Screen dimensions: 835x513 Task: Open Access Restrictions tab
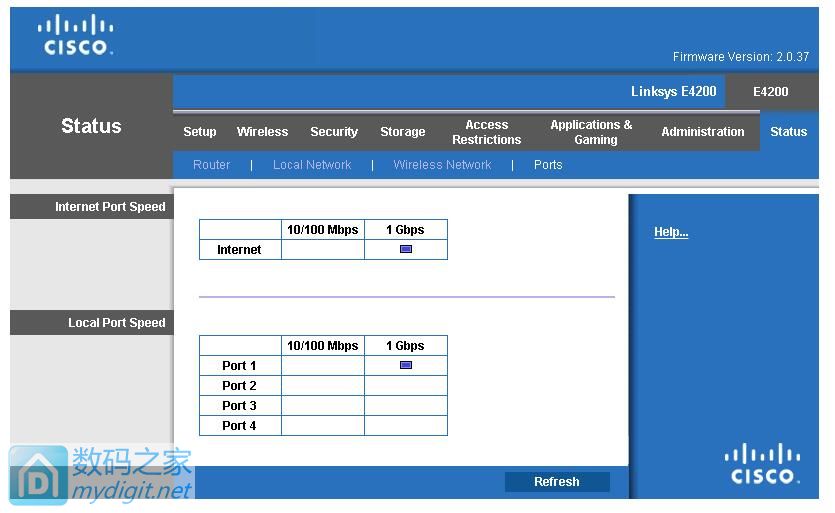click(487, 132)
